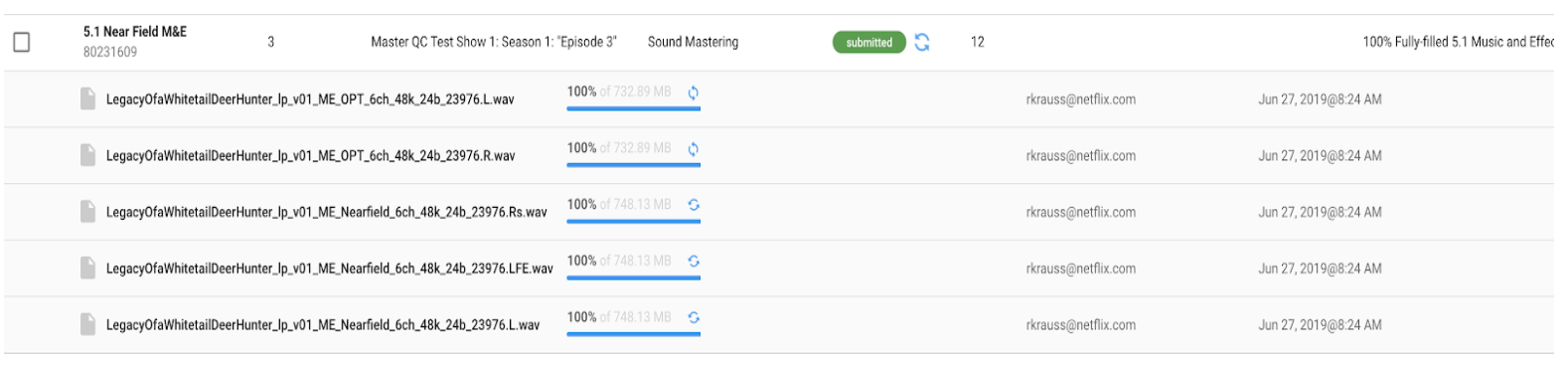Click 100% of 732.89 MB for ME_OPT 23976.L.wav
The width and height of the screenshot is (1568, 370).
619,92
